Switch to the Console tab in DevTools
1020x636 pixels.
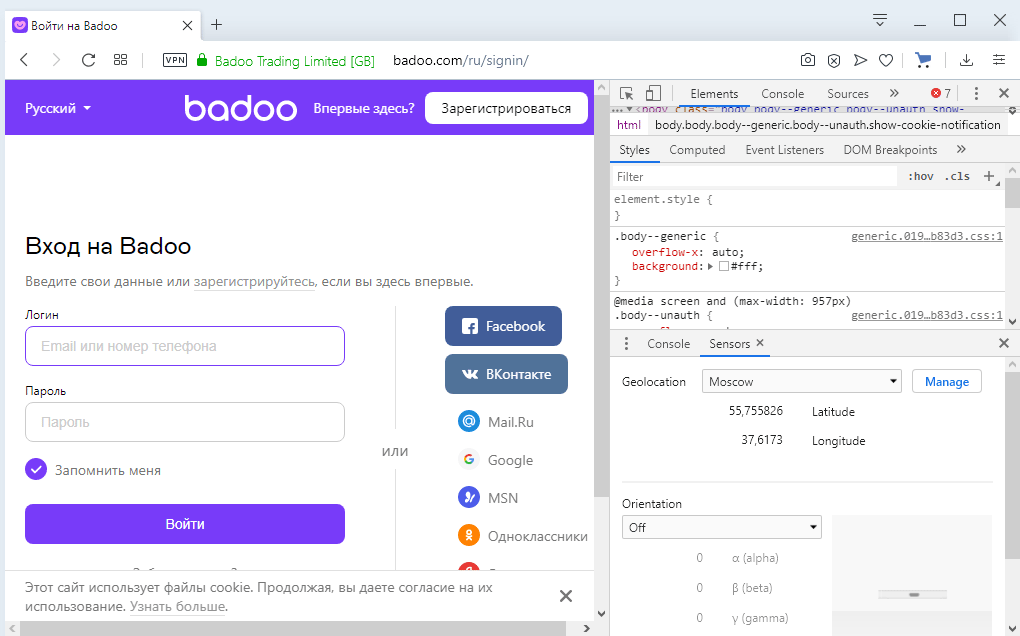782,93
